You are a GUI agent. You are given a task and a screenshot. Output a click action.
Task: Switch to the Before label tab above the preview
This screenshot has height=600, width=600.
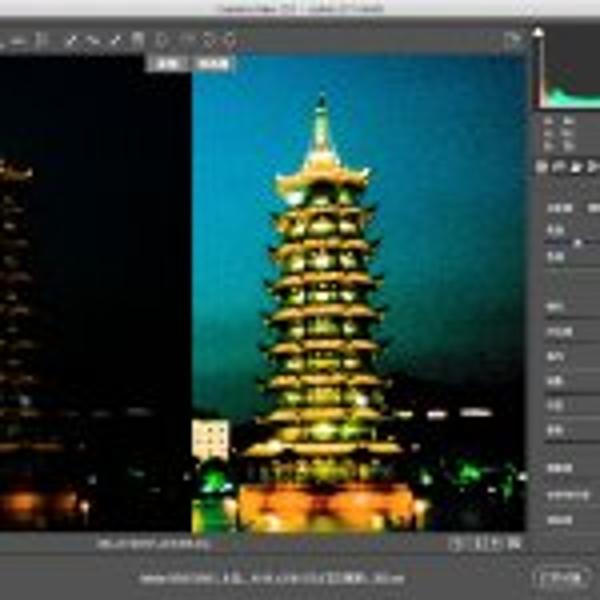[169, 63]
